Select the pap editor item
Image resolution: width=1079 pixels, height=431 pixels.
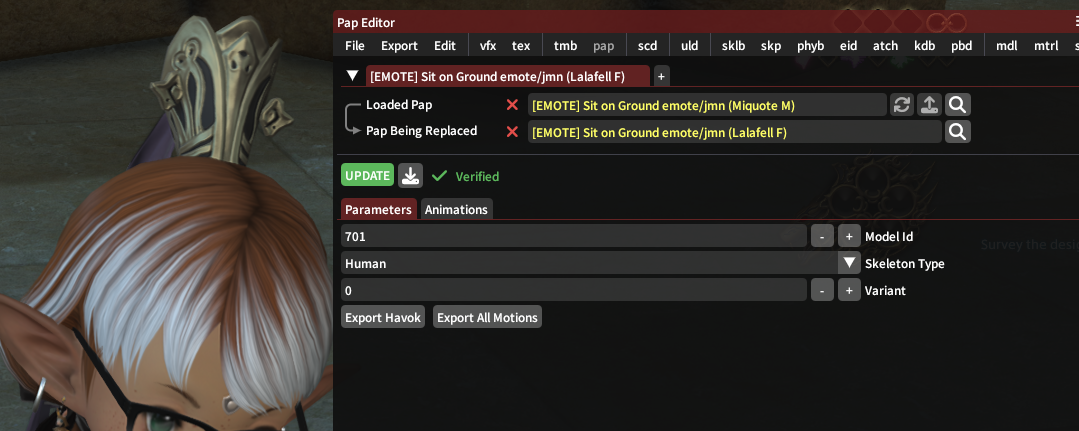[x=603, y=46]
